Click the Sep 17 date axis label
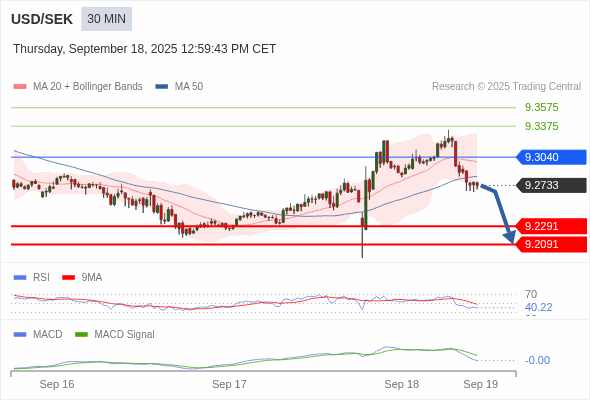The width and height of the screenshot is (590, 400). [x=229, y=384]
